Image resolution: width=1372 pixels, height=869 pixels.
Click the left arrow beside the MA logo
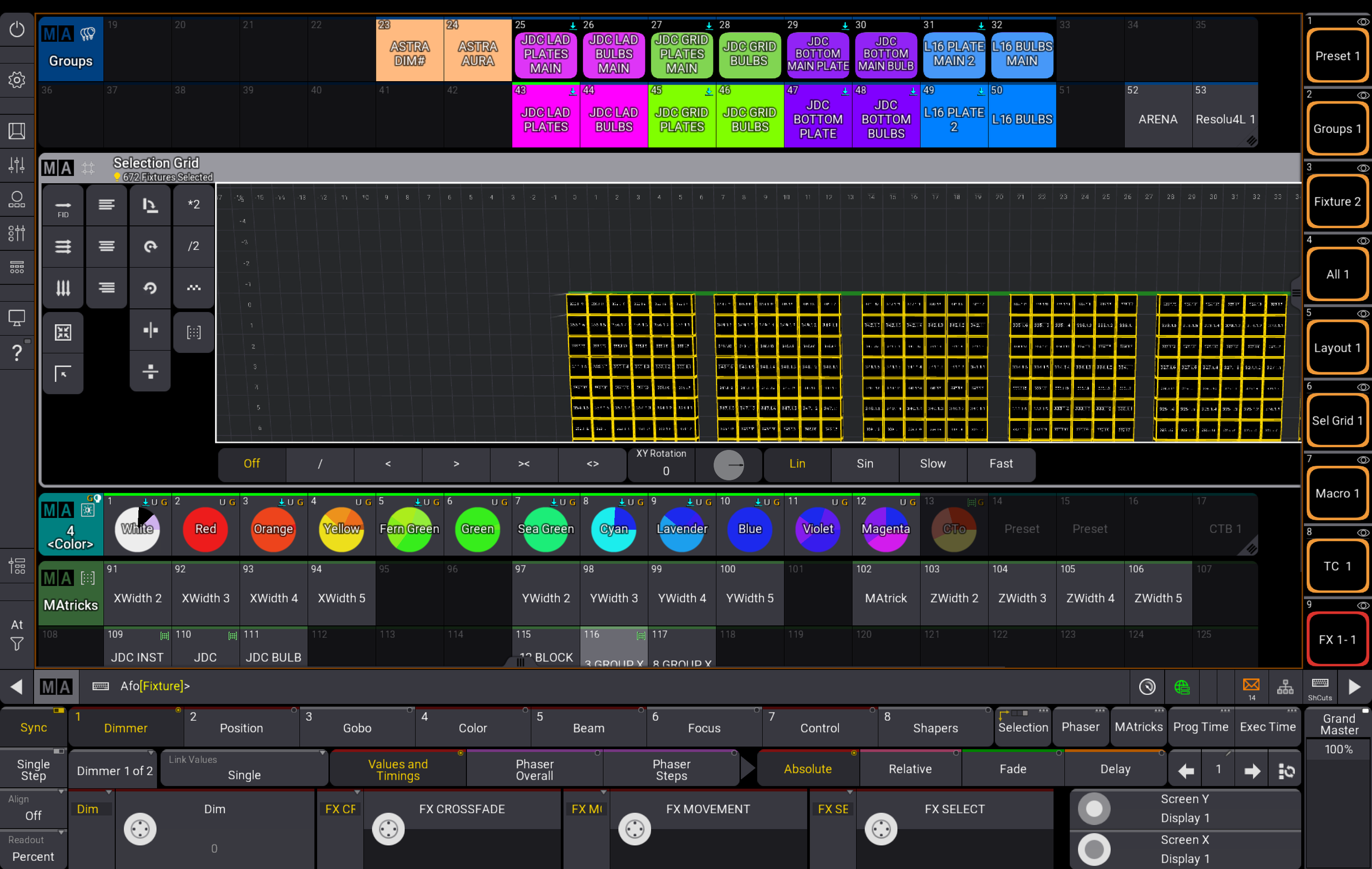[x=16, y=687]
